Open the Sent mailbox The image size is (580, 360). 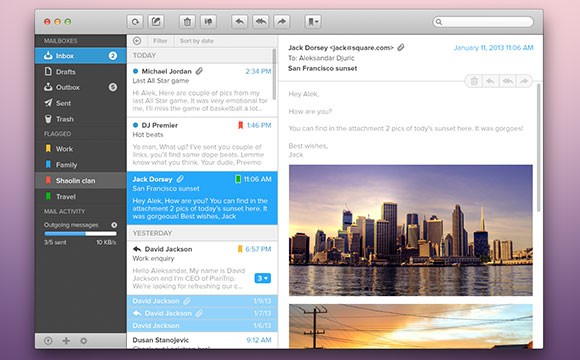tap(80, 103)
